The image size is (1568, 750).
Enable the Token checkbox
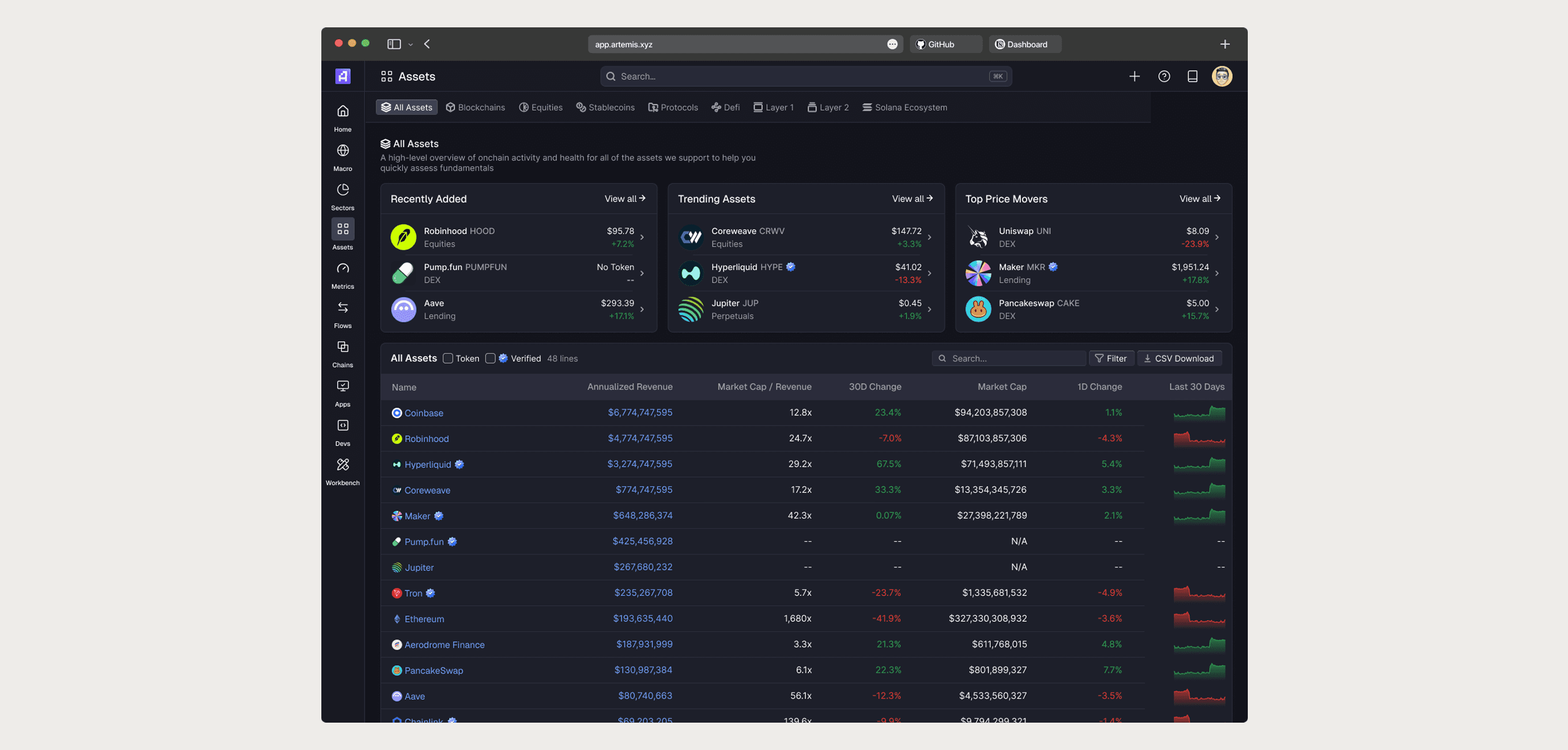point(448,358)
